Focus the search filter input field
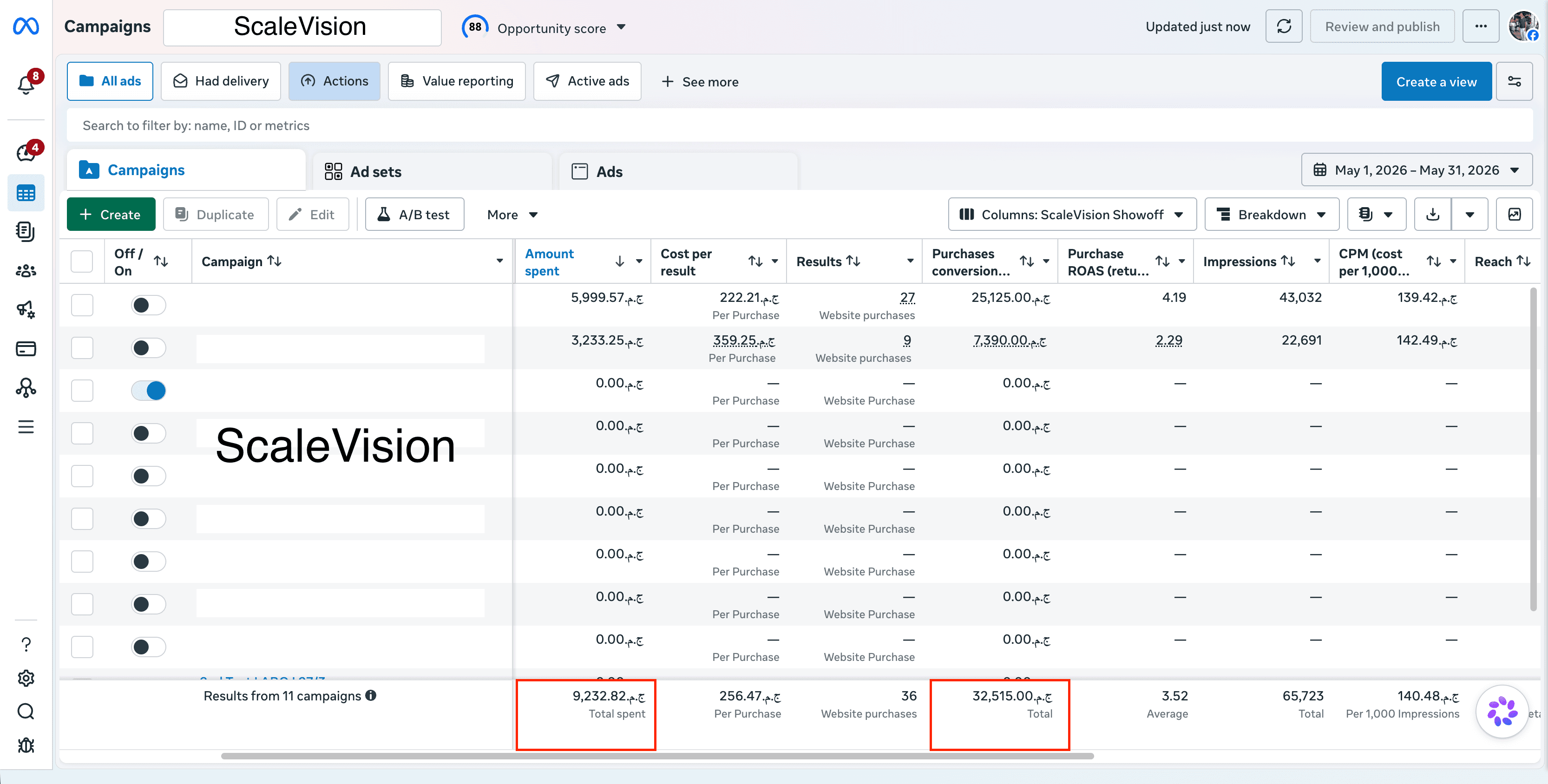Image resolution: width=1548 pixels, height=784 pixels. click(799, 125)
